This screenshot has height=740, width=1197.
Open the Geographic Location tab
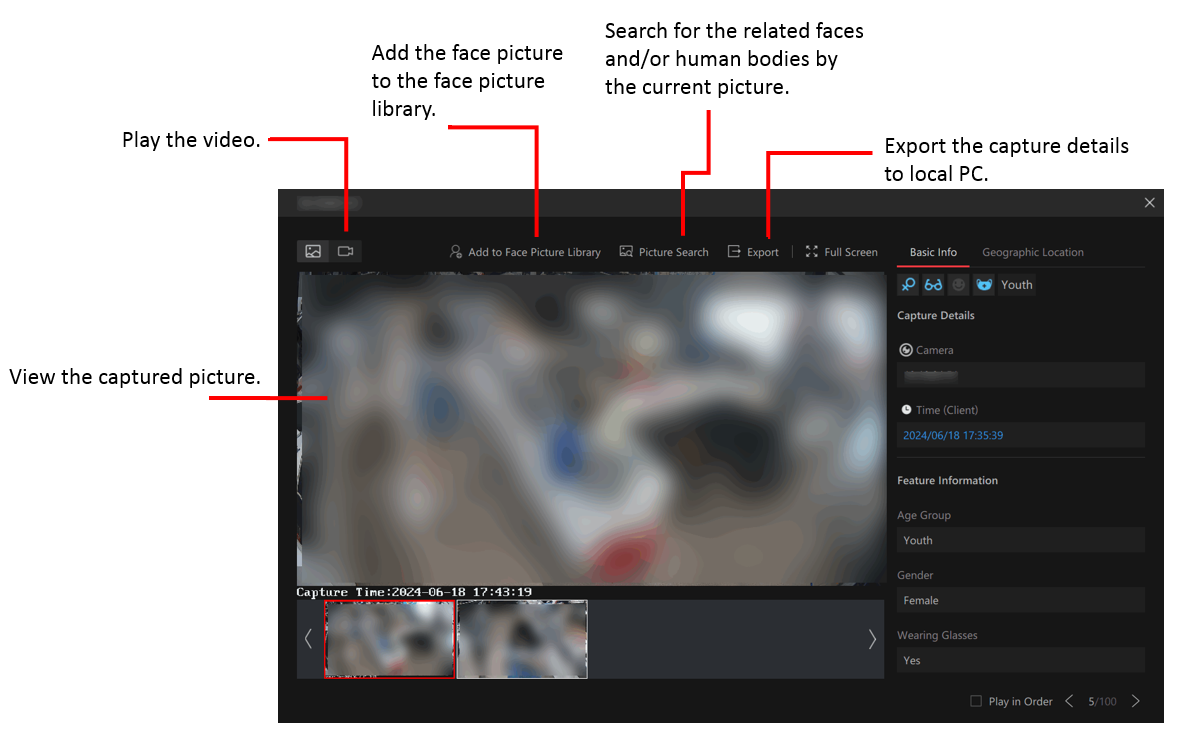click(1033, 252)
